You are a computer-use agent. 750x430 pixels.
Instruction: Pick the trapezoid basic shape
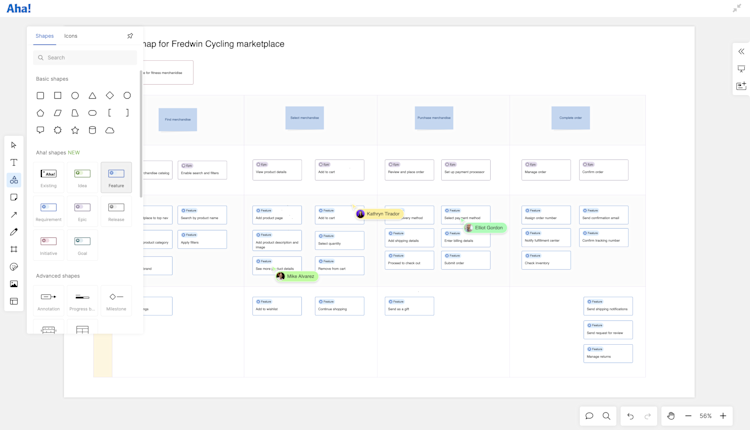[75, 113]
